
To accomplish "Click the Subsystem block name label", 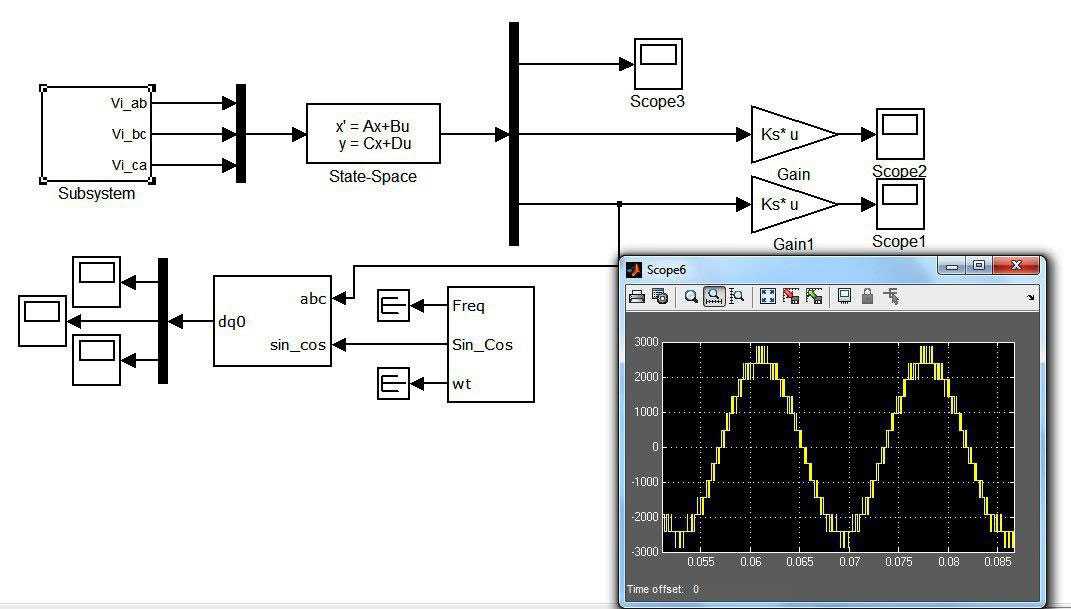I will click(x=96, y=193).
